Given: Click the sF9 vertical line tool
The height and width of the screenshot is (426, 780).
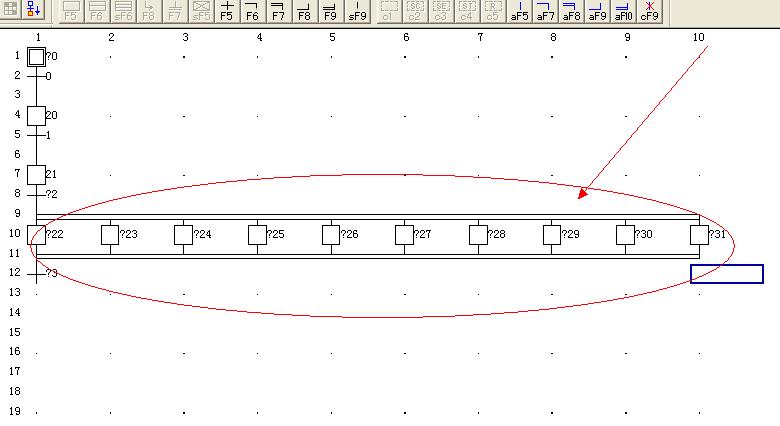Looking at the screenshot, I should pos(357,10).
